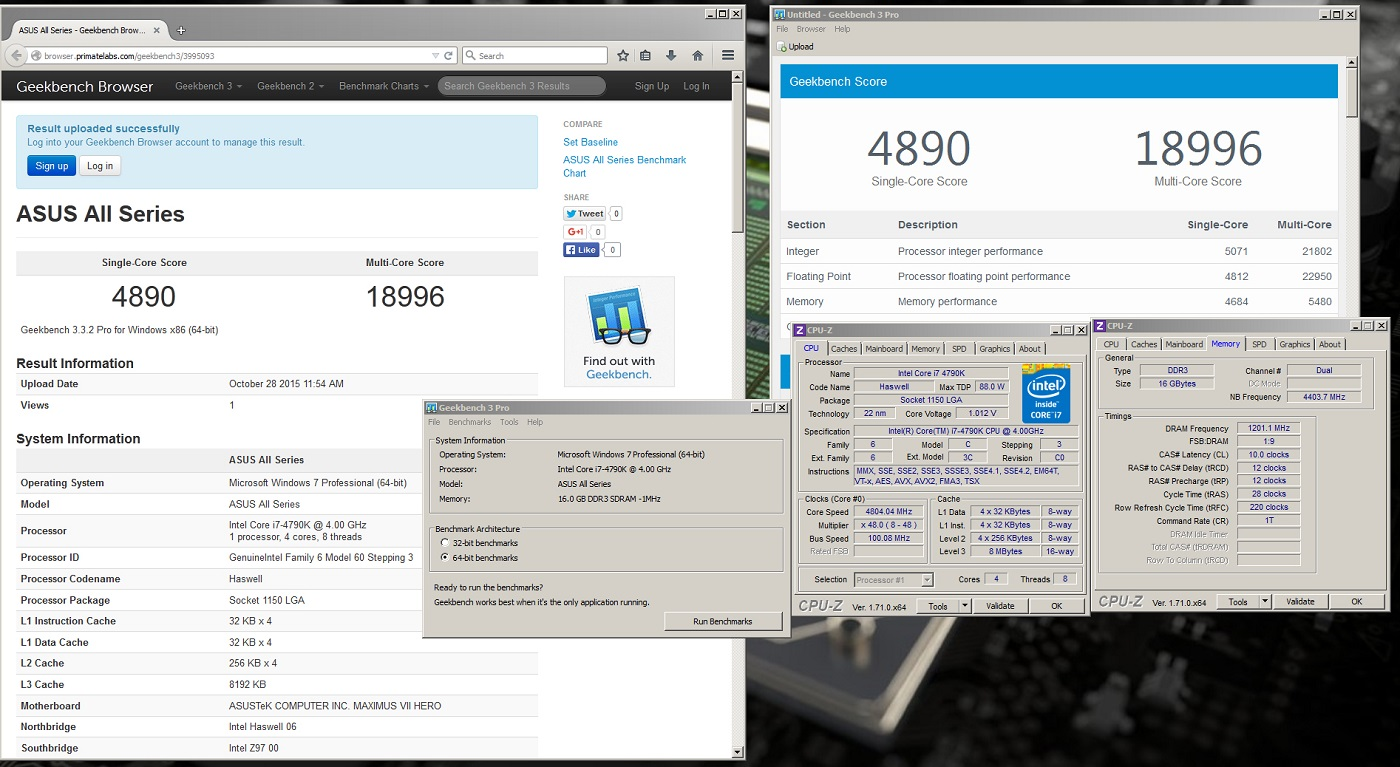Switch to Graphics tab in right CPU-Z window
Screen dimensions: 1400x767
1294,345
